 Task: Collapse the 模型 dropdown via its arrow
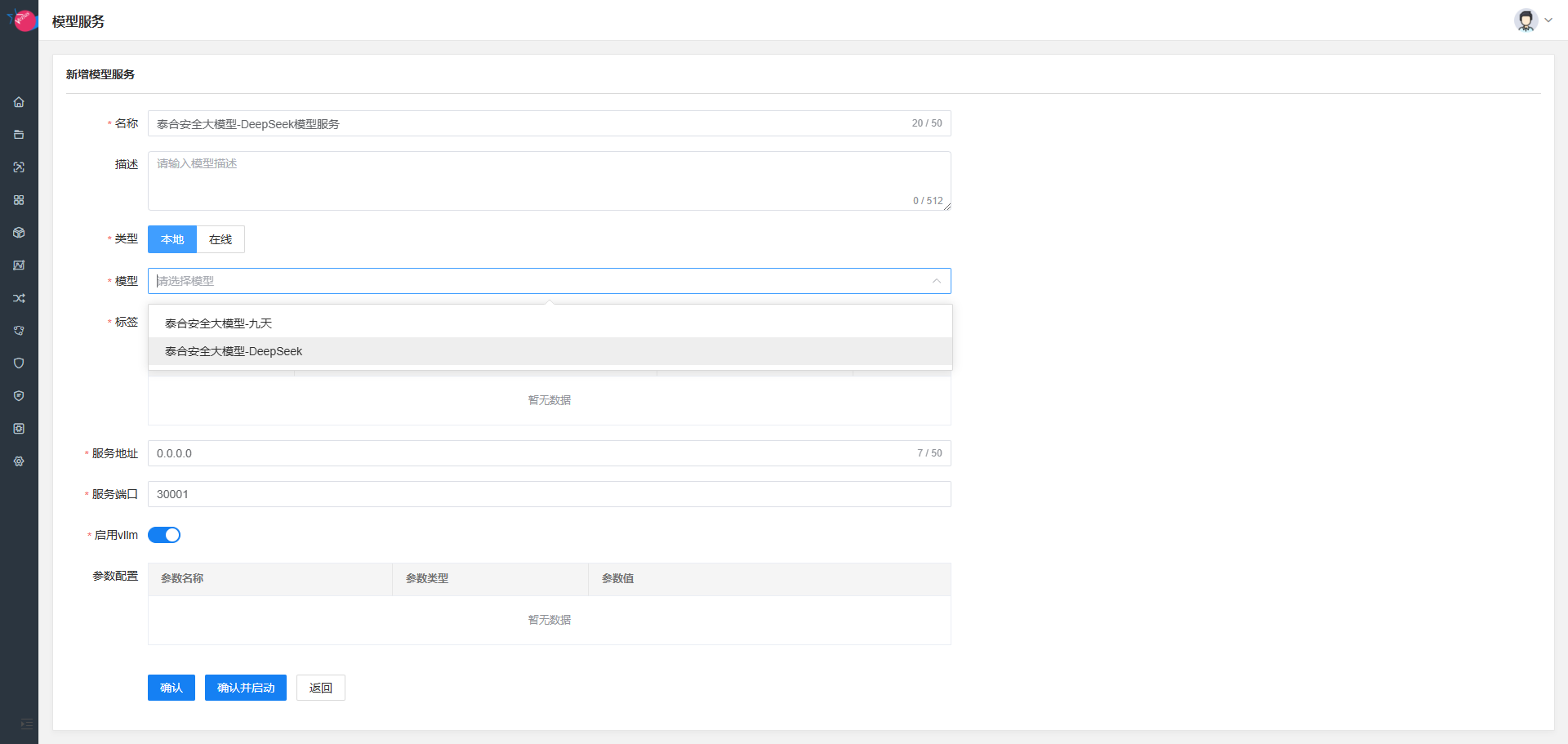(936, 281)
